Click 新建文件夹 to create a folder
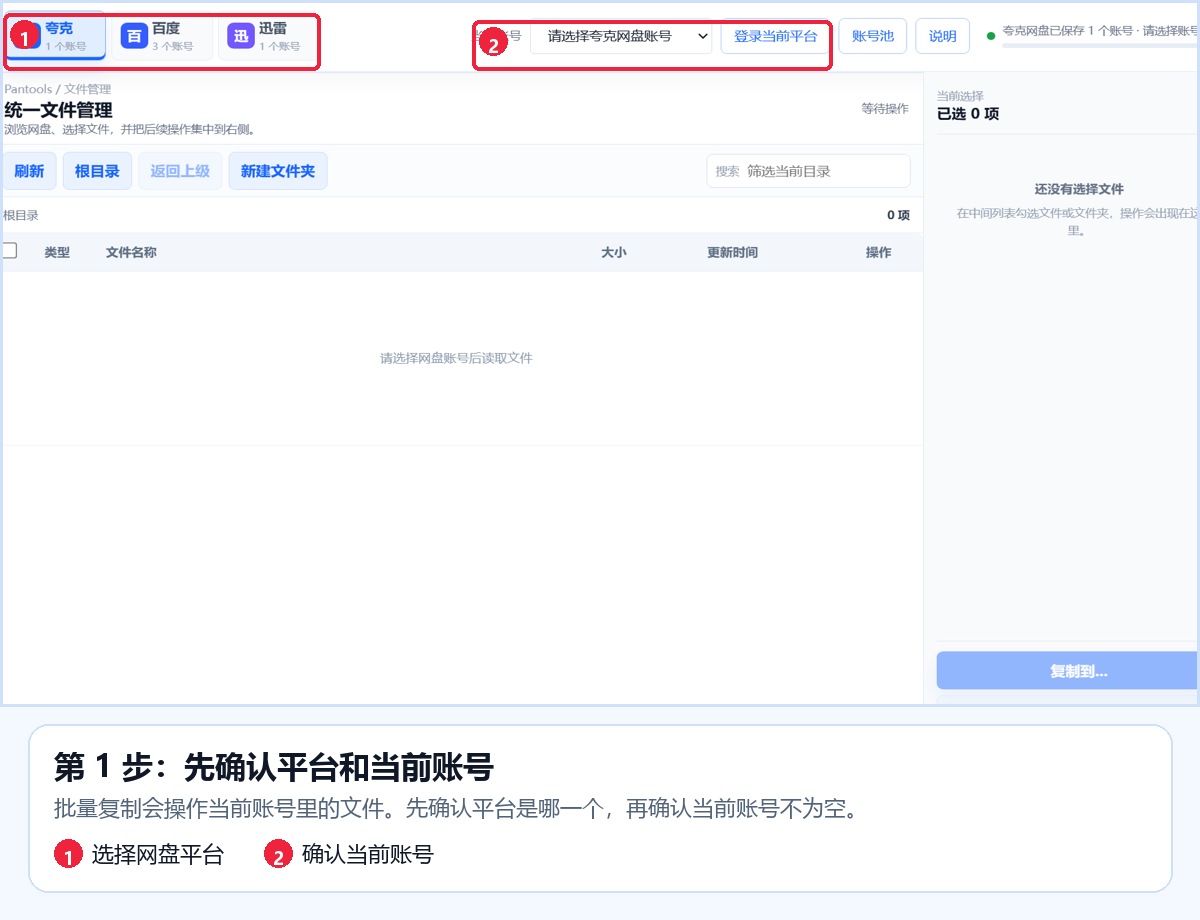The width and height of the screenshot is (1200, 920). coord(278,171)
